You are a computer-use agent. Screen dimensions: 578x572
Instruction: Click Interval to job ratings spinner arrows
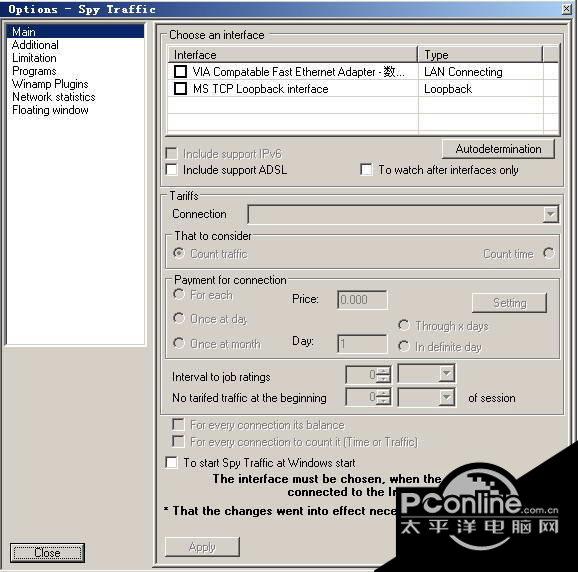384,375
